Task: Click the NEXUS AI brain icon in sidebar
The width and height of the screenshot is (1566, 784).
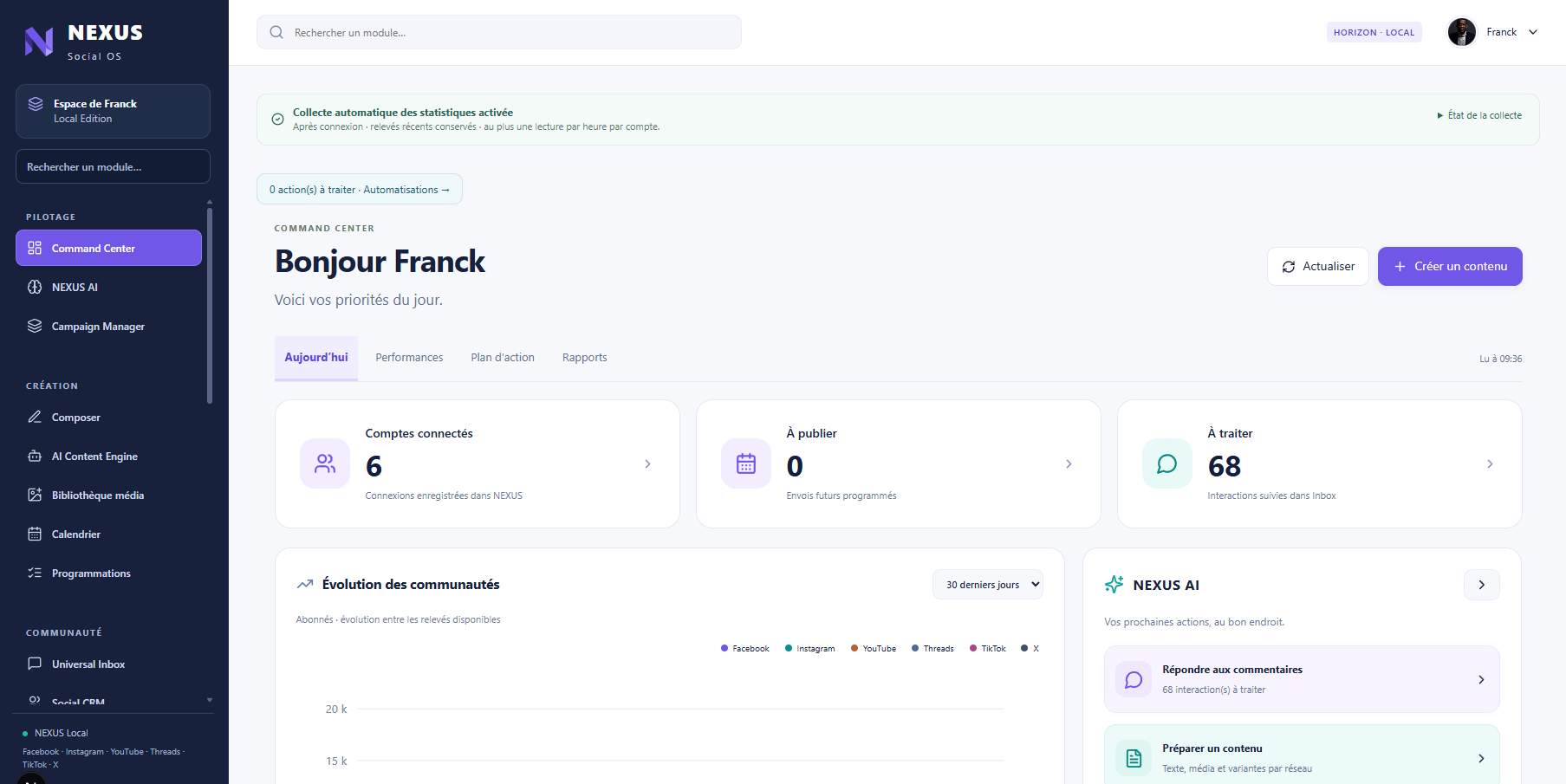Action: (35, 287)
